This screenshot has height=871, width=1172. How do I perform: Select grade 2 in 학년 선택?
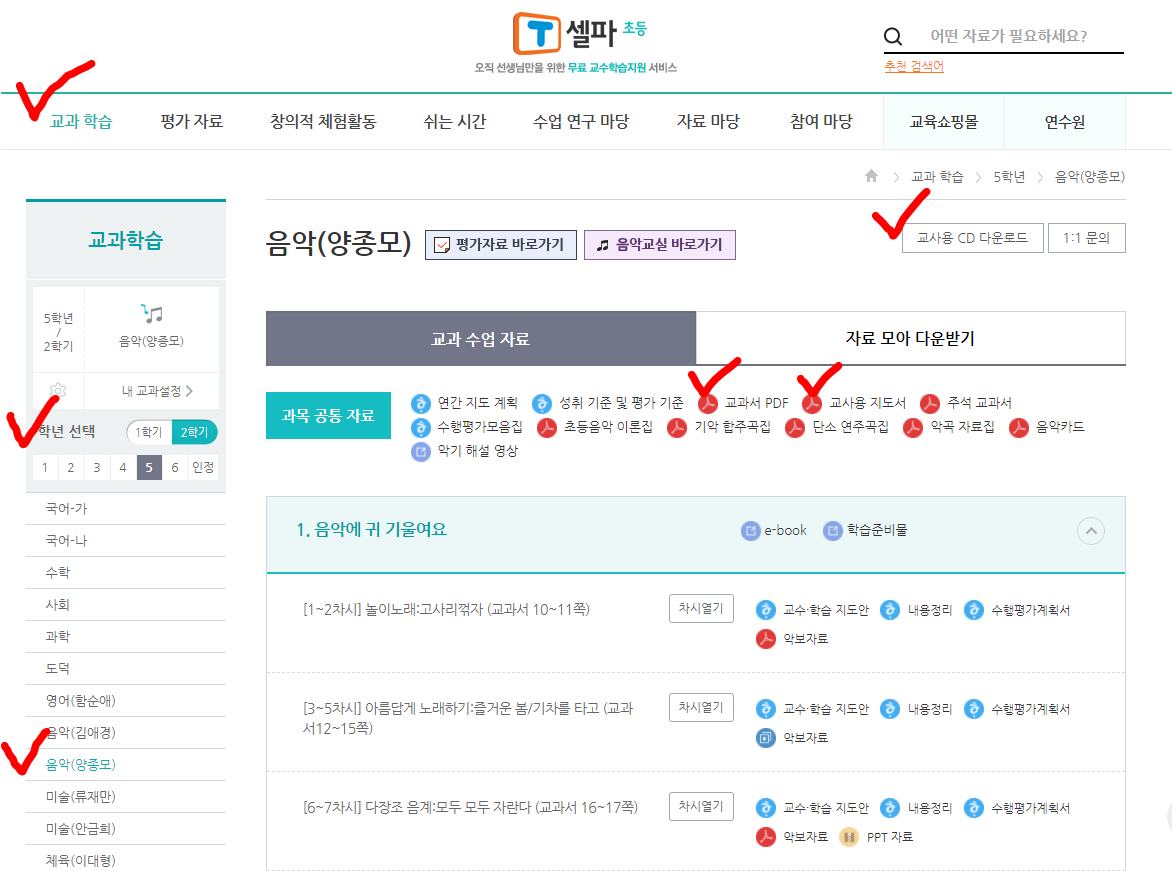(71, 467)
